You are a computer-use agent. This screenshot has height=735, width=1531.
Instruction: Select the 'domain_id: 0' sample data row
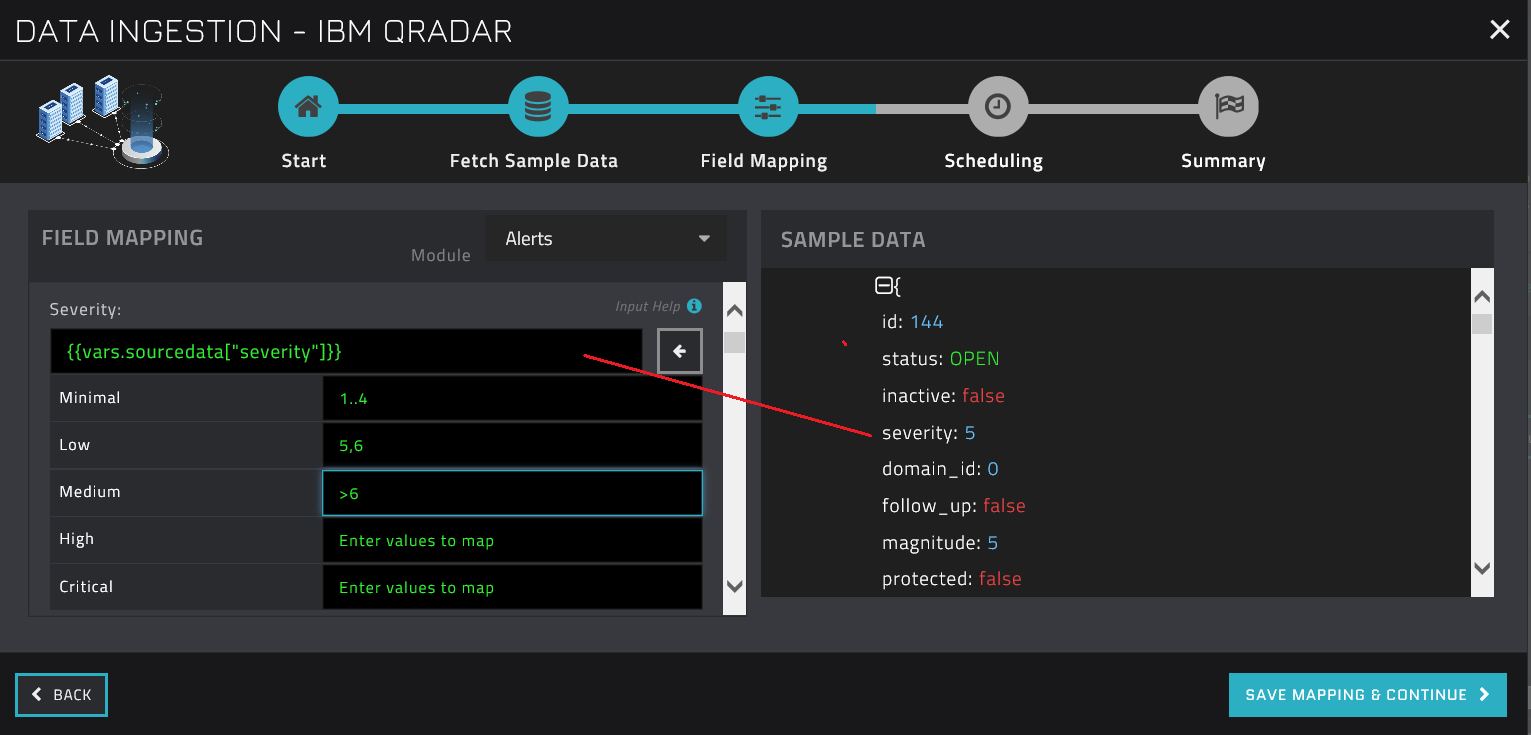[x=940, y=469]
